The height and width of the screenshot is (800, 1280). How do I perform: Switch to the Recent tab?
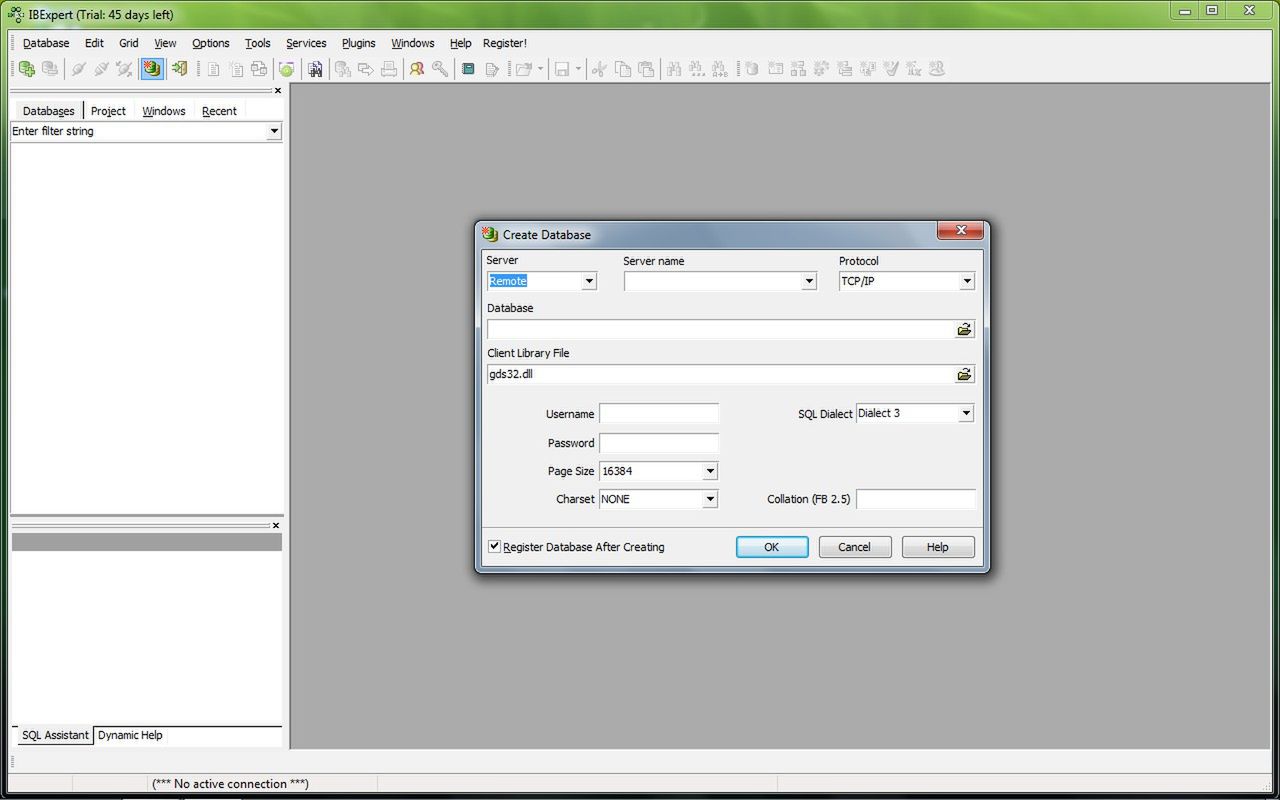click(x=219, y=111)
